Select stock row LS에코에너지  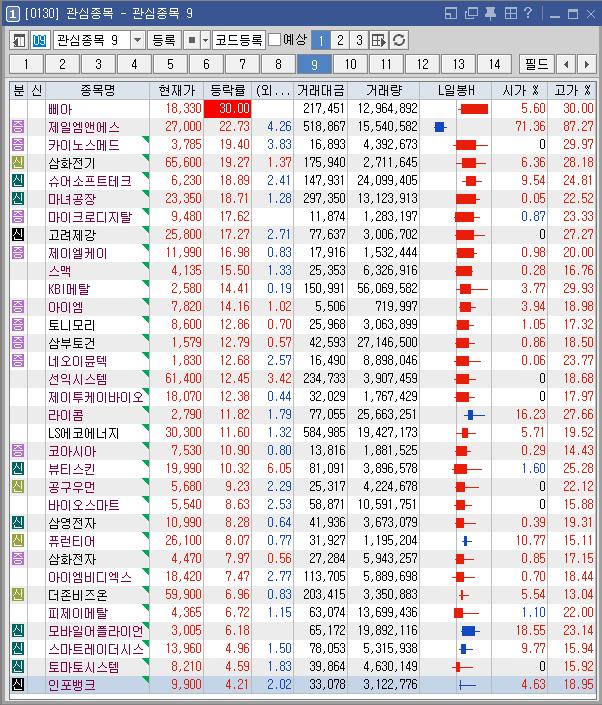(x=303, y=433)
